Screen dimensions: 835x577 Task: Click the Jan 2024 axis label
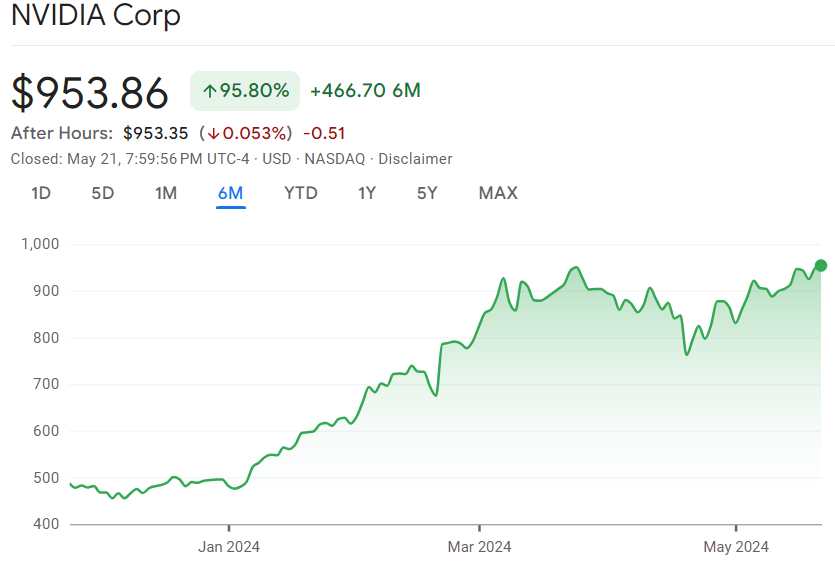pos(229,547)
